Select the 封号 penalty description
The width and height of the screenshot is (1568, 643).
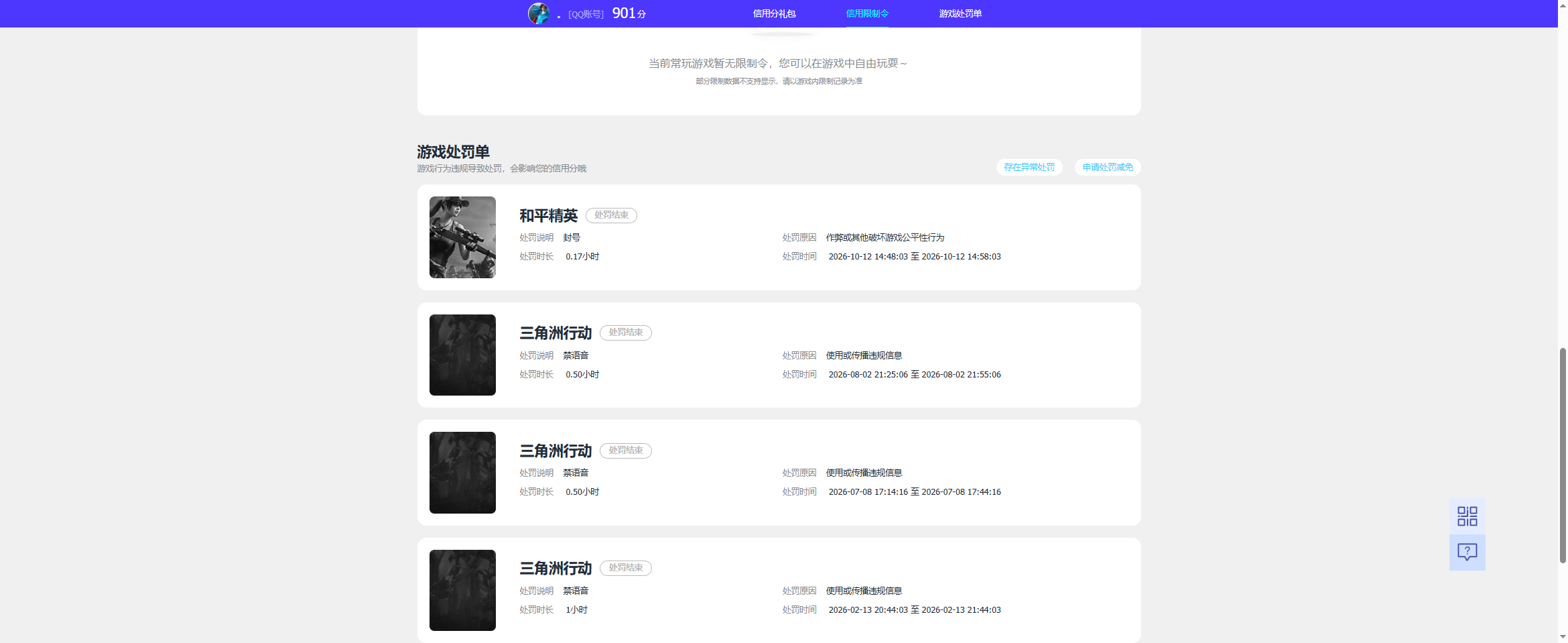[572, 237]
